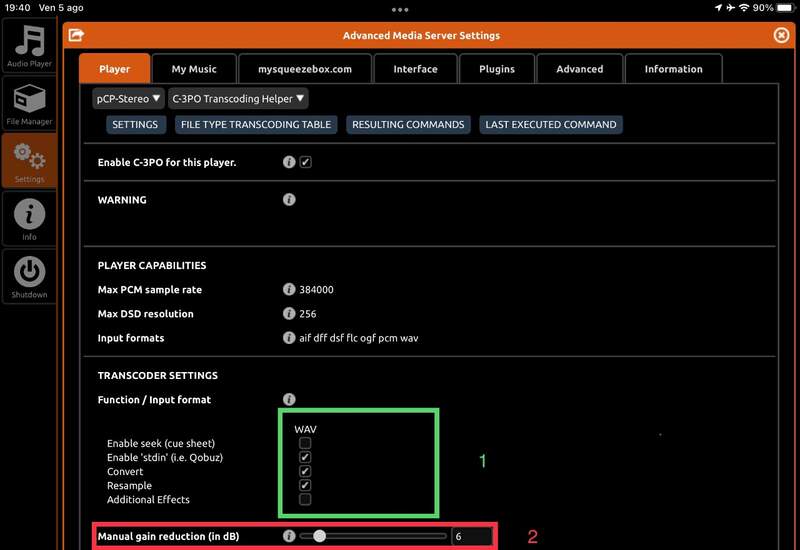
Task: Click the Manual gain reduction slider handle
Action: (319, 537)
